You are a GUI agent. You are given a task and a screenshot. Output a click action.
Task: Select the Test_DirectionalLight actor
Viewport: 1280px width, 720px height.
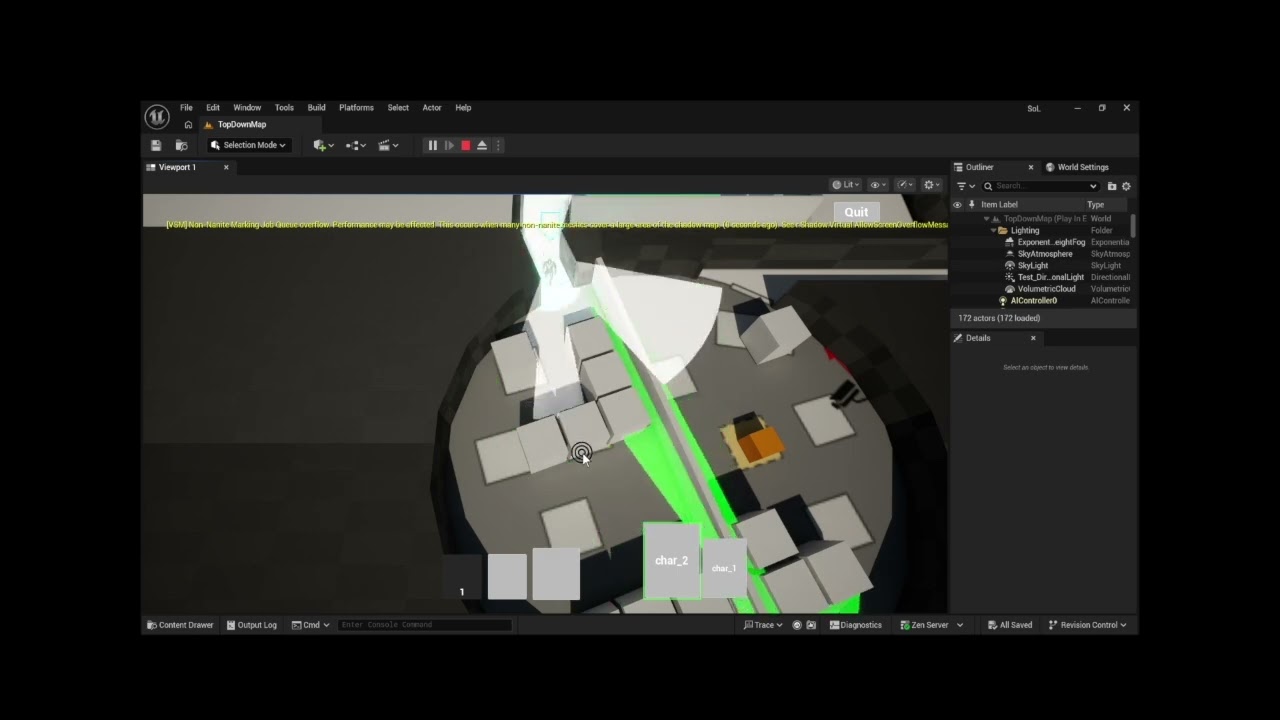click(x=1041, y=277)
